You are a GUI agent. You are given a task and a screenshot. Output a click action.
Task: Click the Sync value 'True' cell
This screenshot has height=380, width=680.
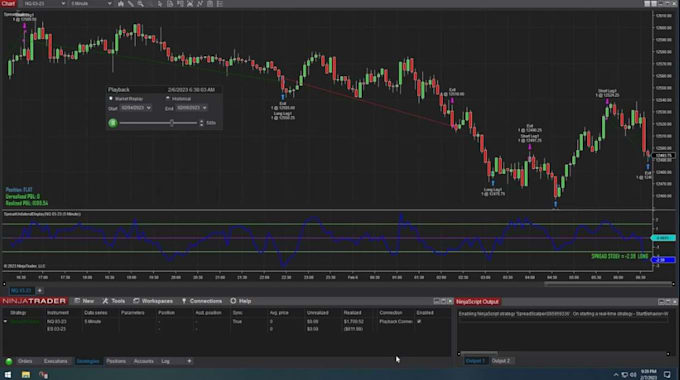(237, 321)
